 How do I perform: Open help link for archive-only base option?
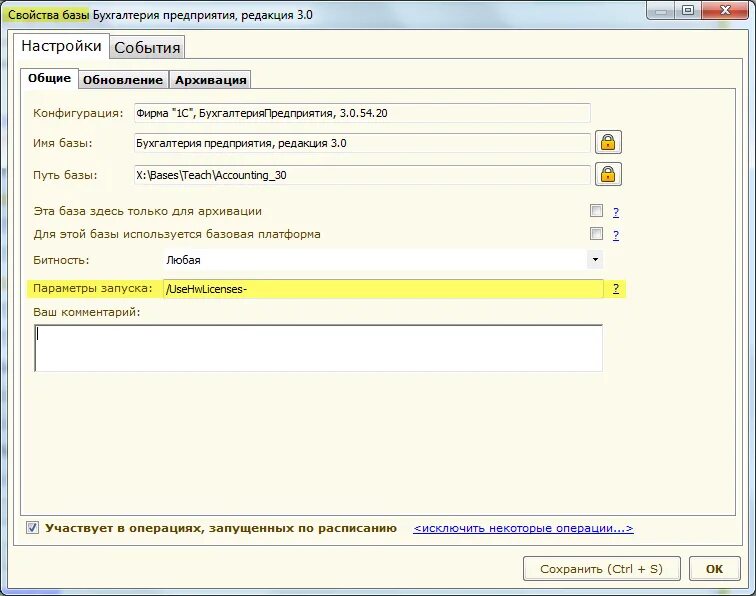point(616,212)
